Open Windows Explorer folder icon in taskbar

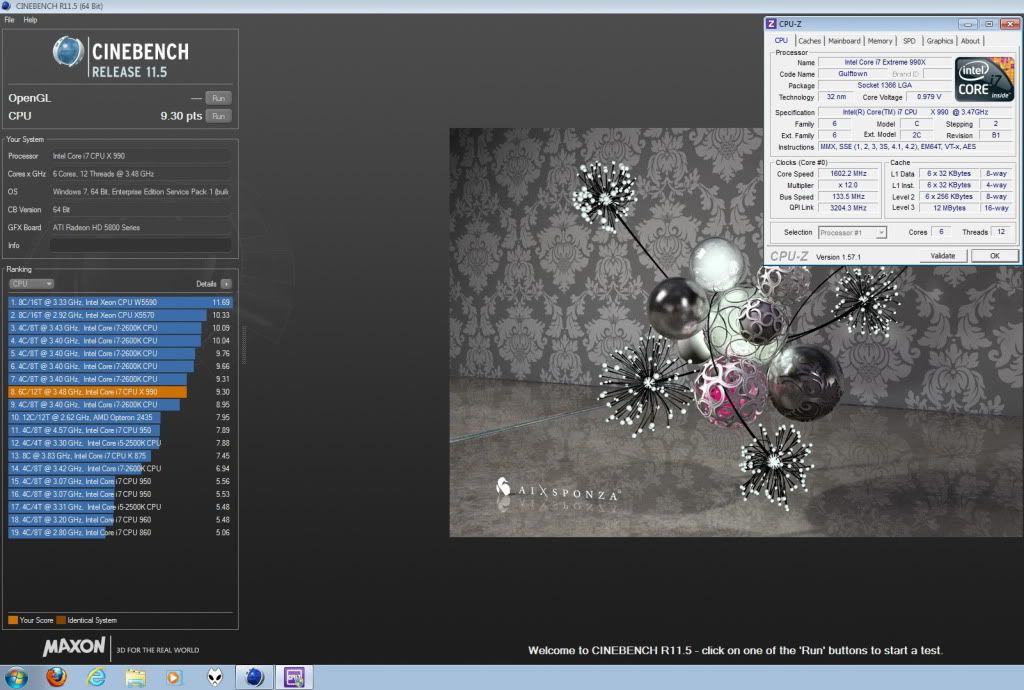(x=136, y=678)
